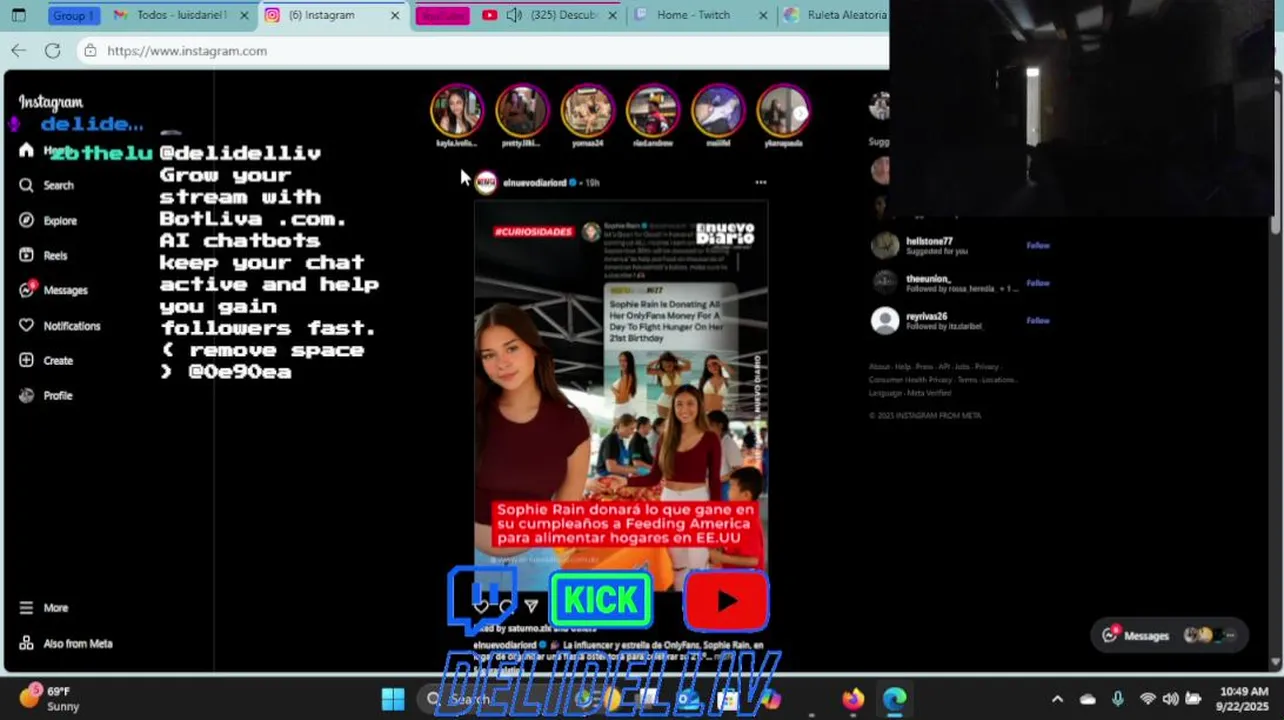Mute the (325) Descubr YouTube tab audio
The width and height of the screenshot is (1284, 720).
[x=514, y=15]
